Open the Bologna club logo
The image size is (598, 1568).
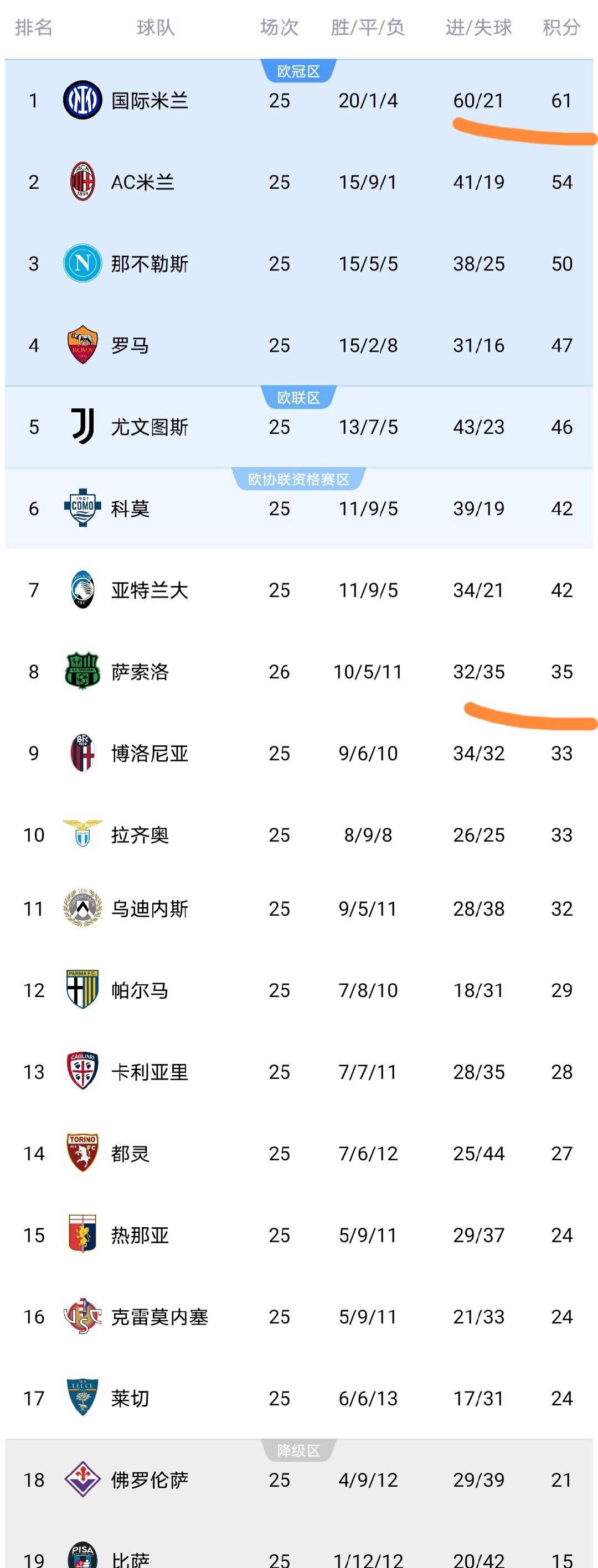tap(82, 753)
